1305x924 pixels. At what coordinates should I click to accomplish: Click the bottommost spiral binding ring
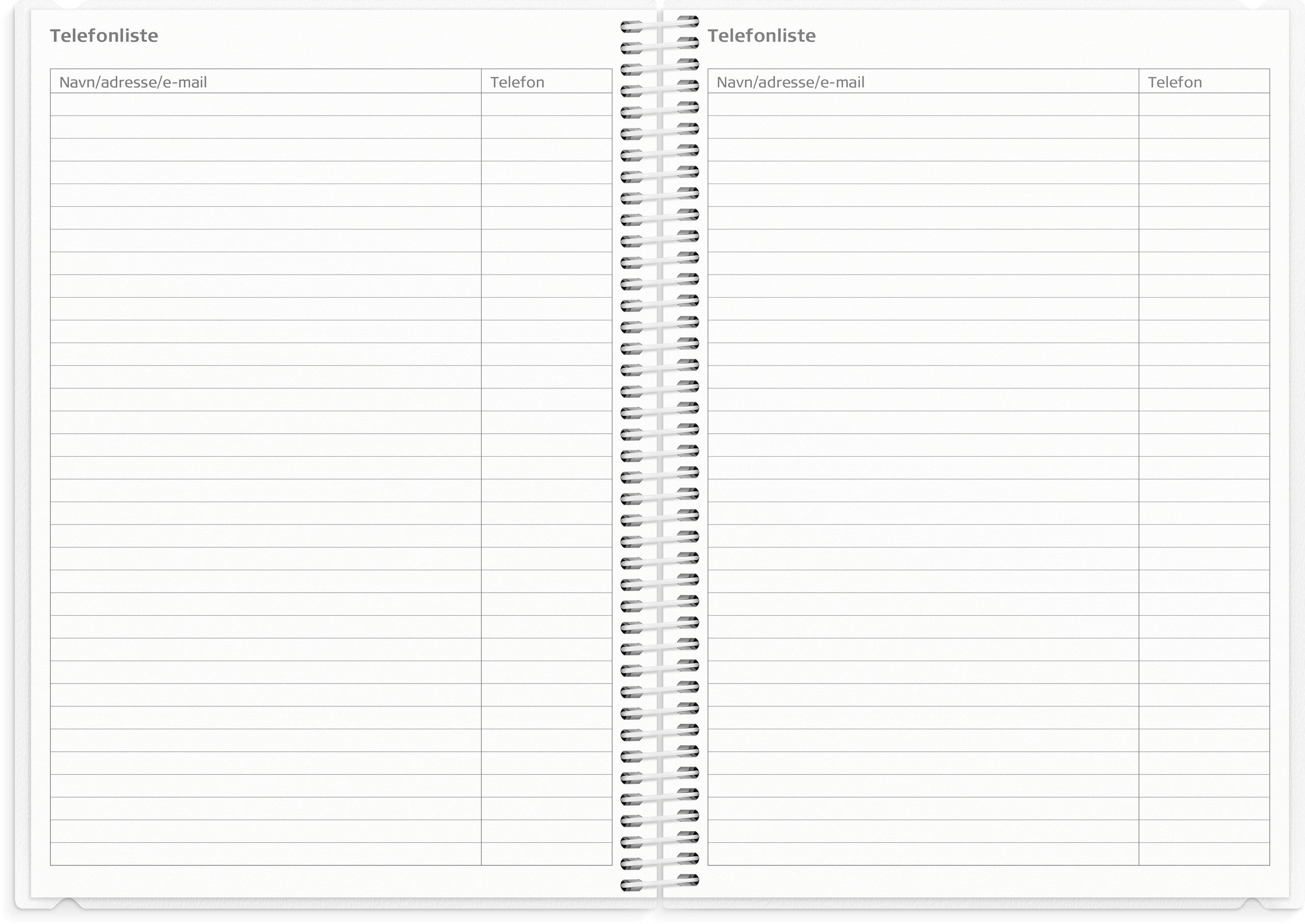click(x=659, y=883)
